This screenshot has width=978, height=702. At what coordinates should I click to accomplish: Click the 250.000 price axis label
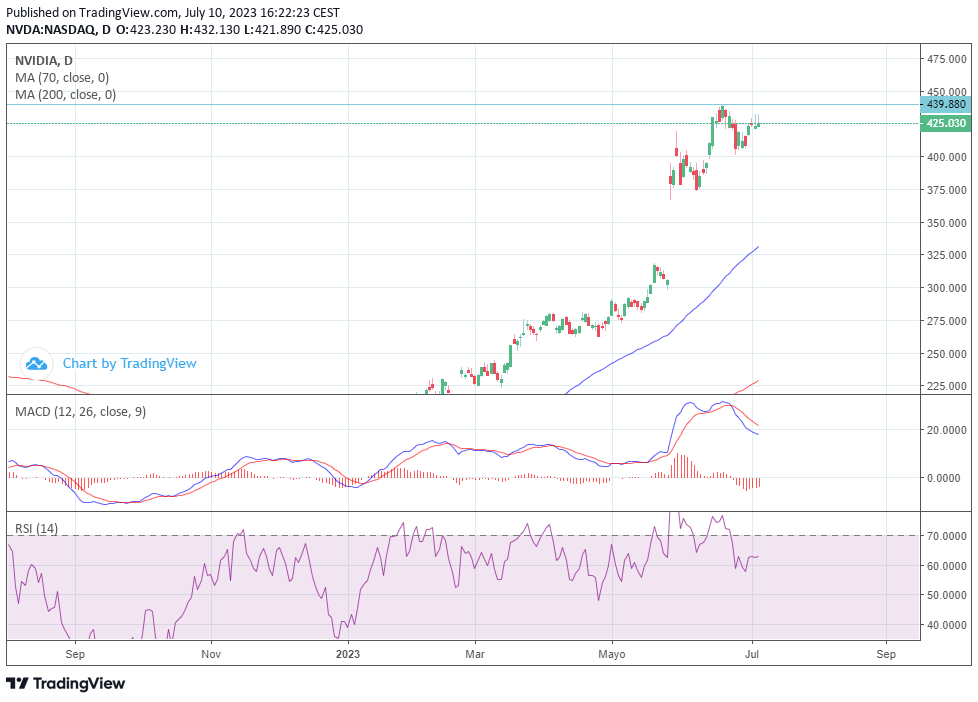coord(947,354)
